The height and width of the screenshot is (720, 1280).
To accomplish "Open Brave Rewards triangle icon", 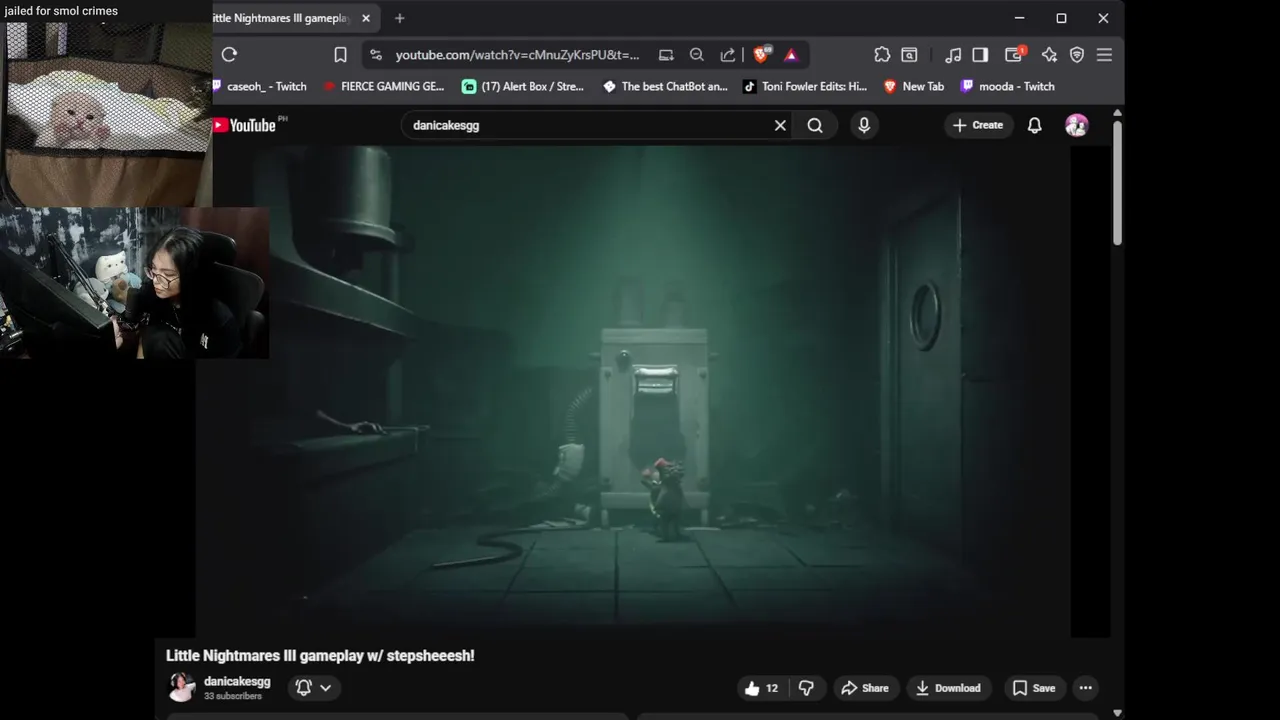I will click(x=791, y=55).
